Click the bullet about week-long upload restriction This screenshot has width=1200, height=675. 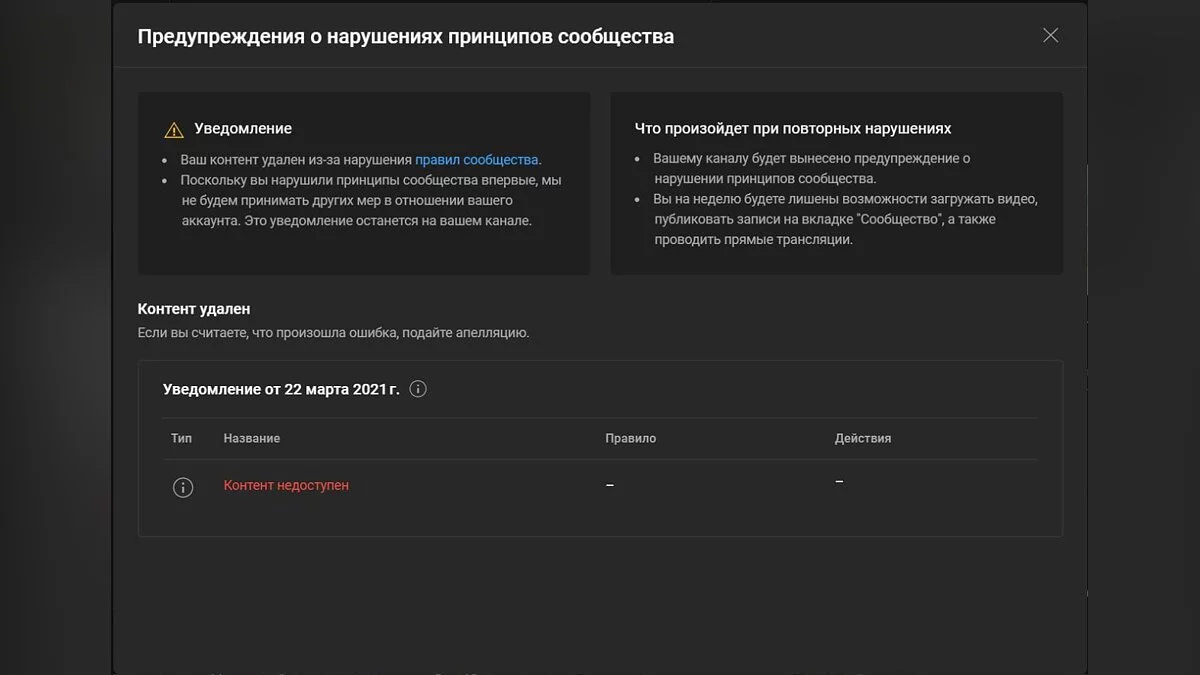click(x=845, y=219)
